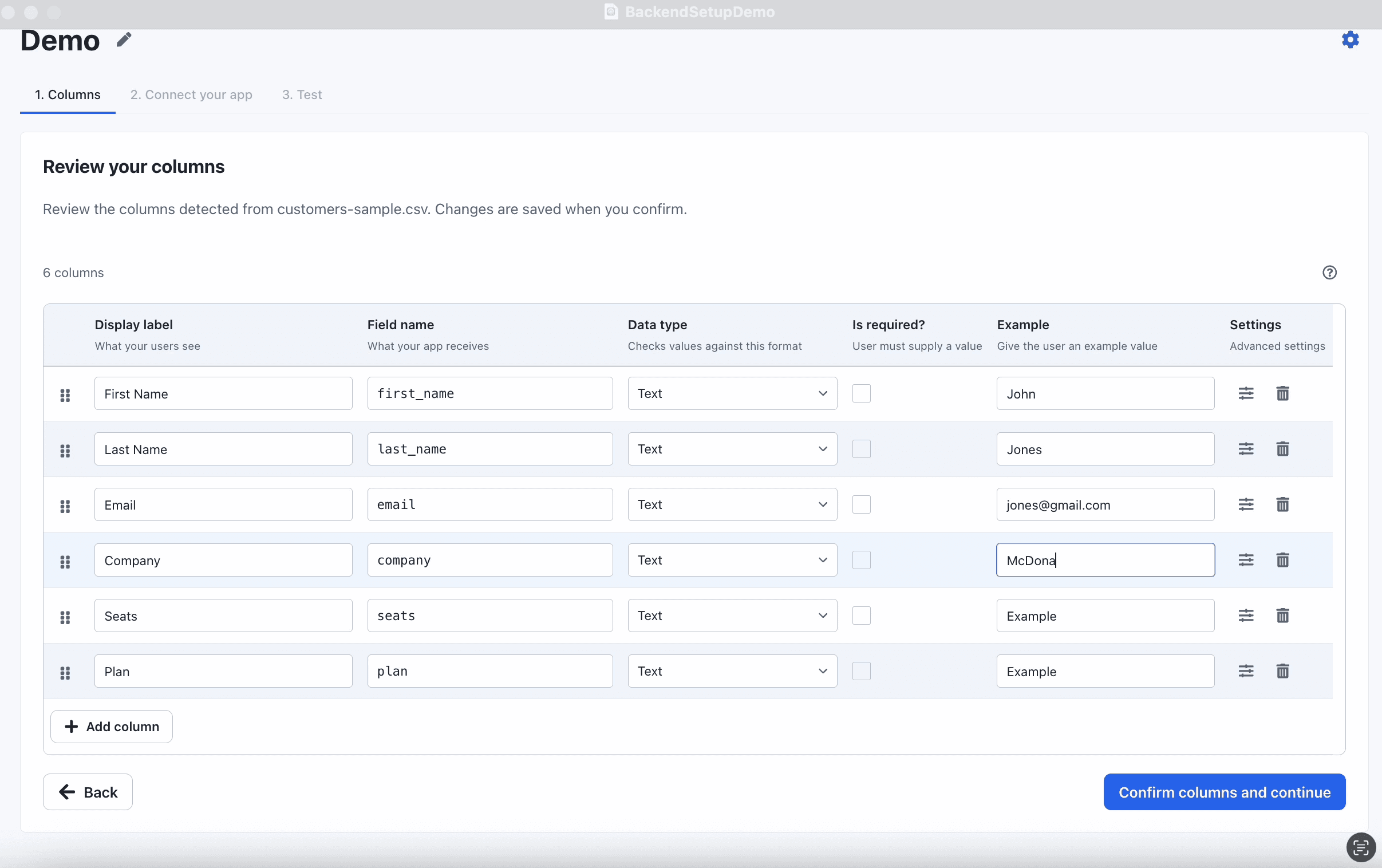Click the Plan example value field
Image resolution: width=1382 pixels, height=868 pixels.
(1105, 671)
